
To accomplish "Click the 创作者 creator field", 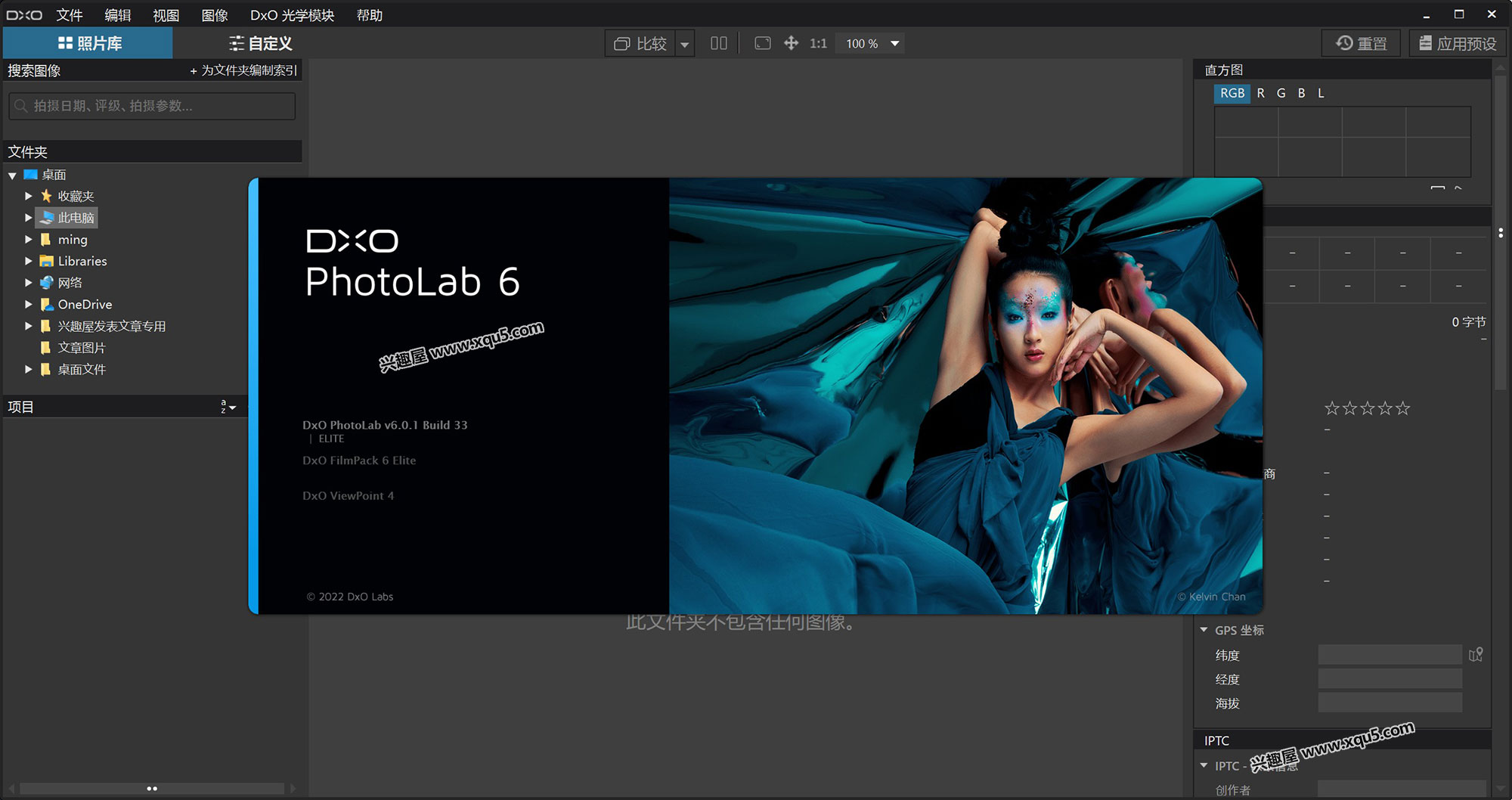I will pos(1401,789).
